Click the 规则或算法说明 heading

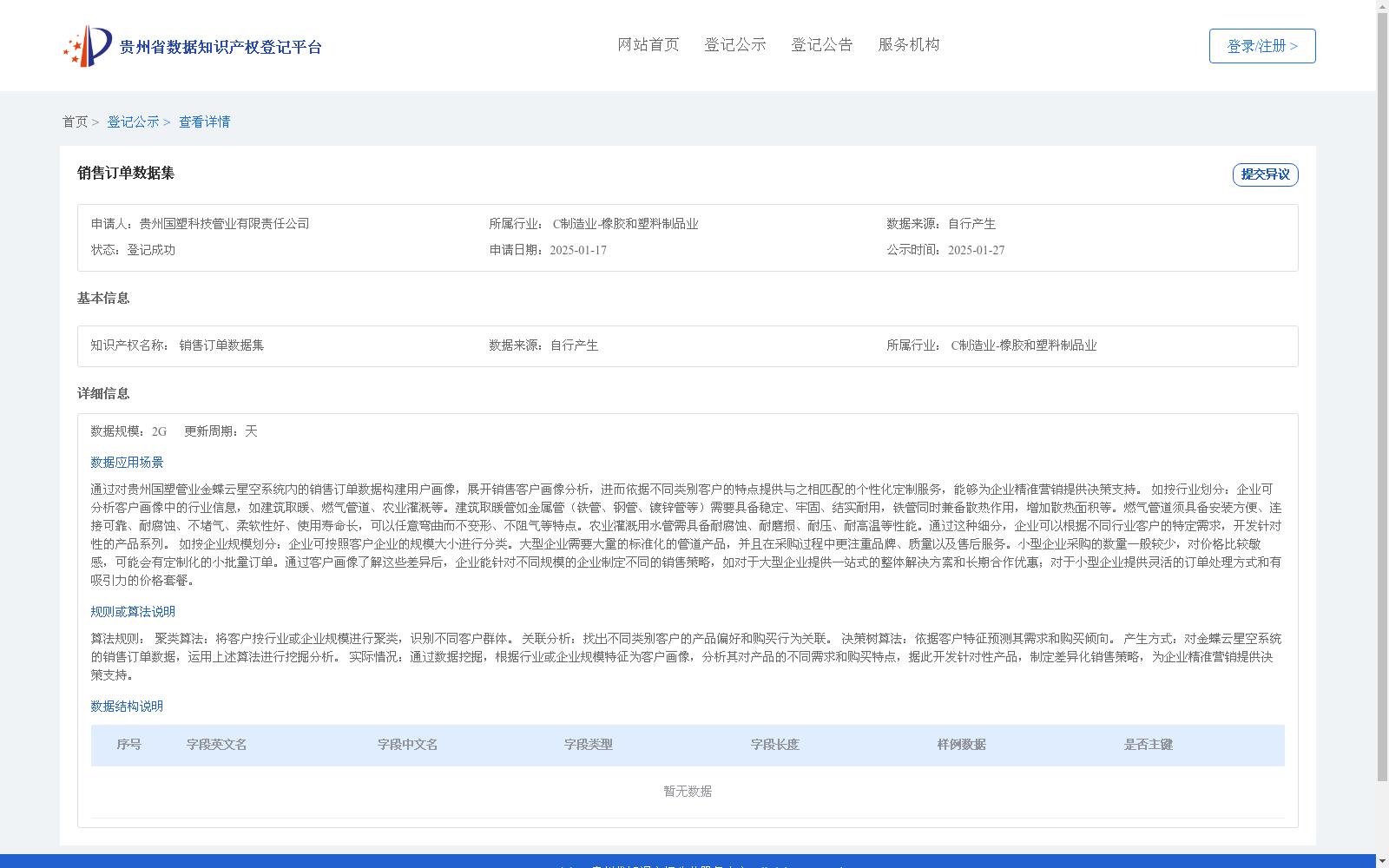[x=133, y=612]
